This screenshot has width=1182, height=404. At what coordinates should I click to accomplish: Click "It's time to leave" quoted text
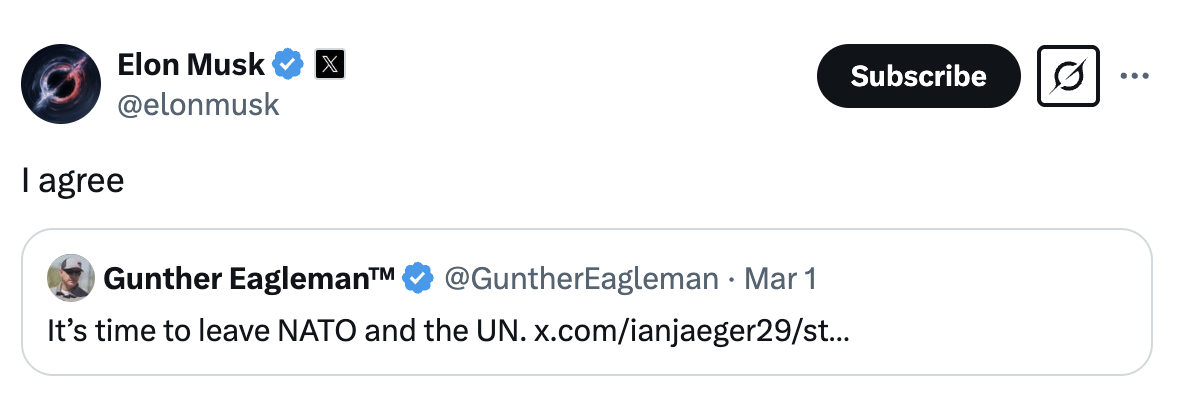click(139, 332)
